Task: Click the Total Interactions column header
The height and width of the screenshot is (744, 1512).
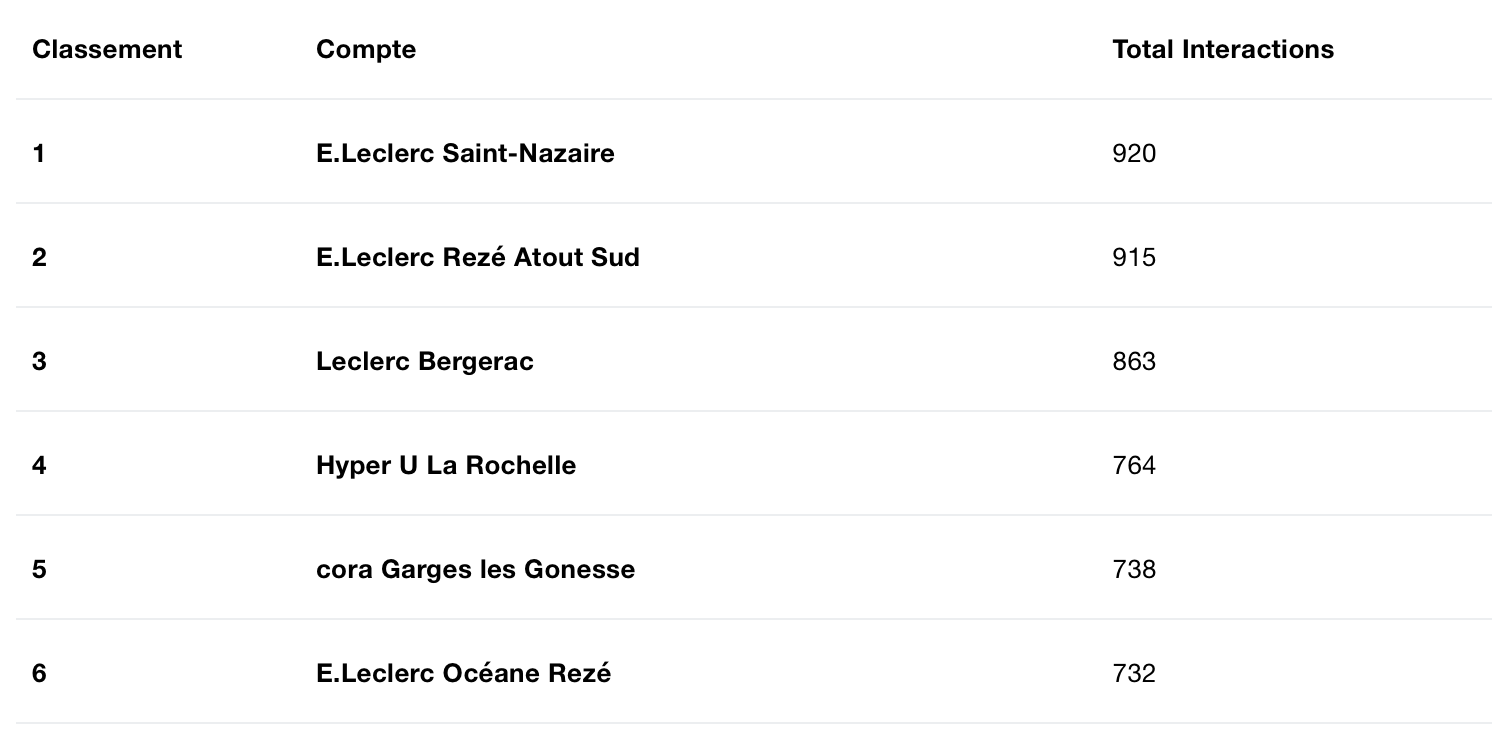Action: [1223, 49]
